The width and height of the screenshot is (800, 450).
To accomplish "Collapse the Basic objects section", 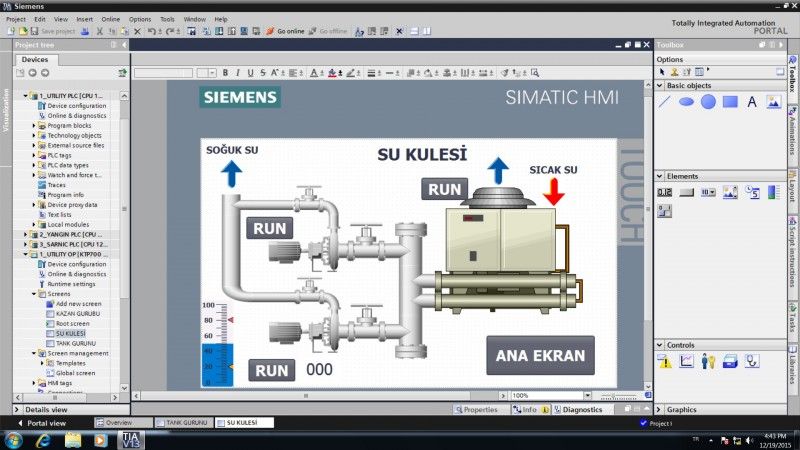I will pyautogui.click(x=659, y=86).
